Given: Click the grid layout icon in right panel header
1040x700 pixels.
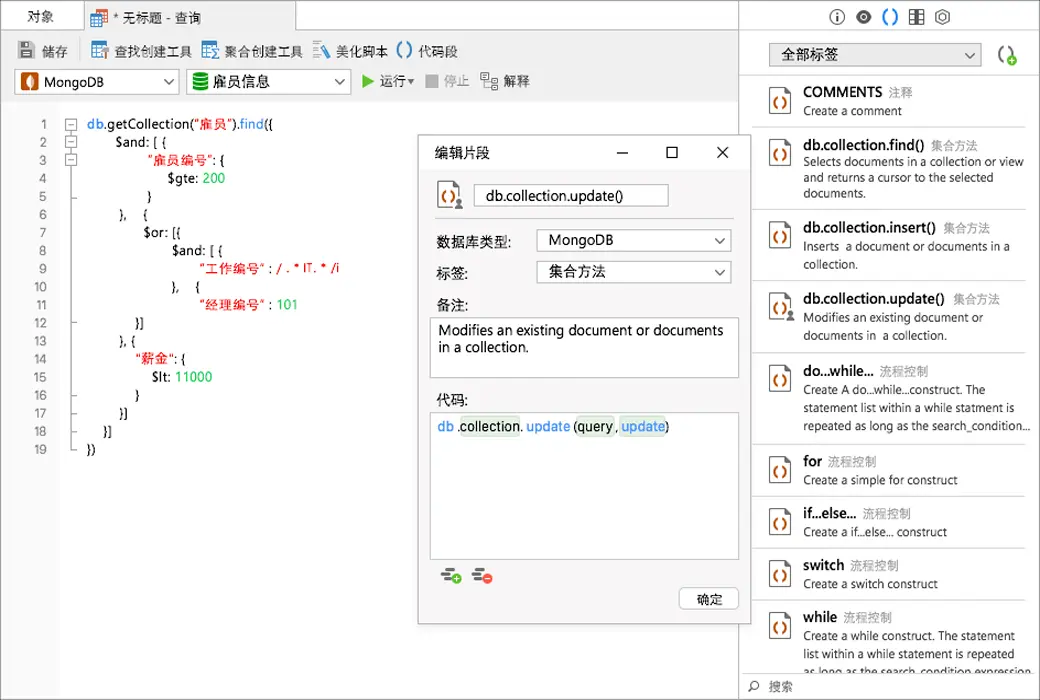Looking at the screenshot, I should [917, 17].
